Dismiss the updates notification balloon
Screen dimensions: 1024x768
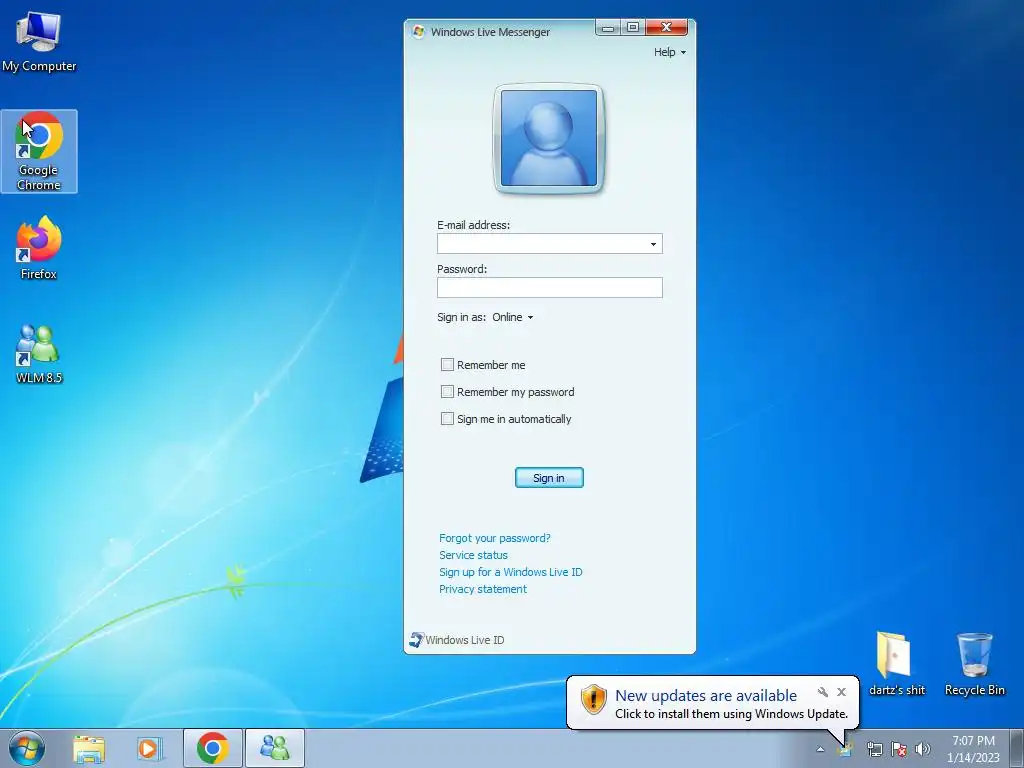tap(841, 692)
